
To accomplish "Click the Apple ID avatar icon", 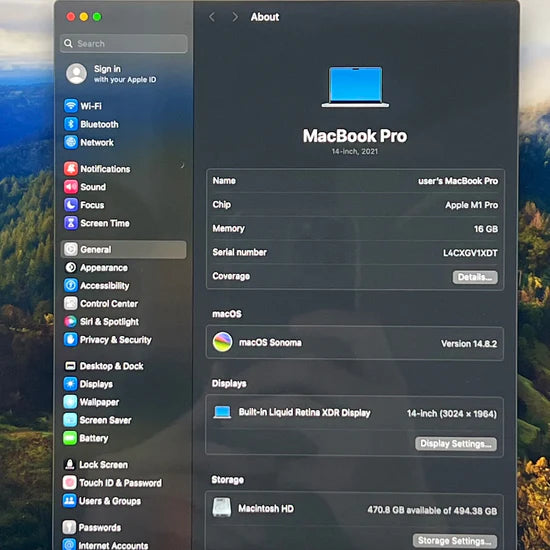I will [76, 74].
